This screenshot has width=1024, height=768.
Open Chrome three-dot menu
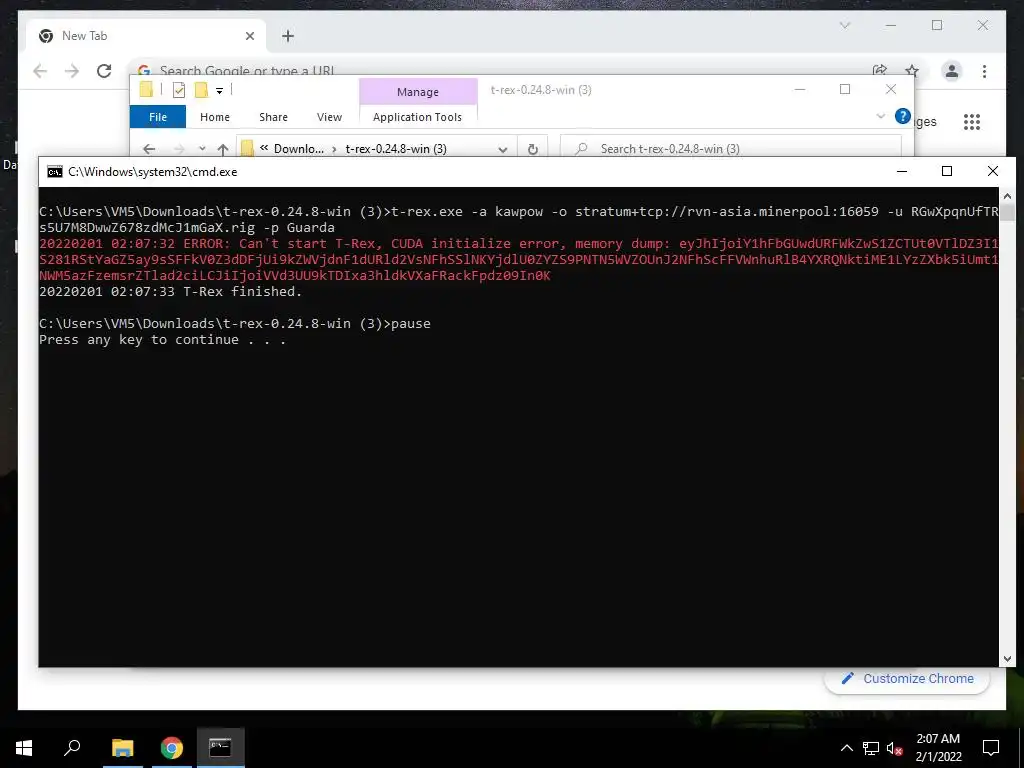point(984,71)
